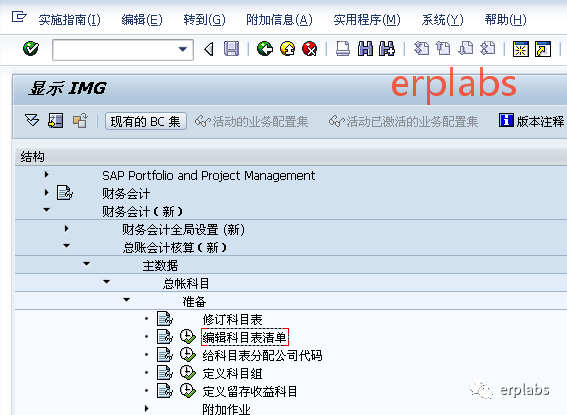Open the 编辑(E) menu

coord(142,20)
